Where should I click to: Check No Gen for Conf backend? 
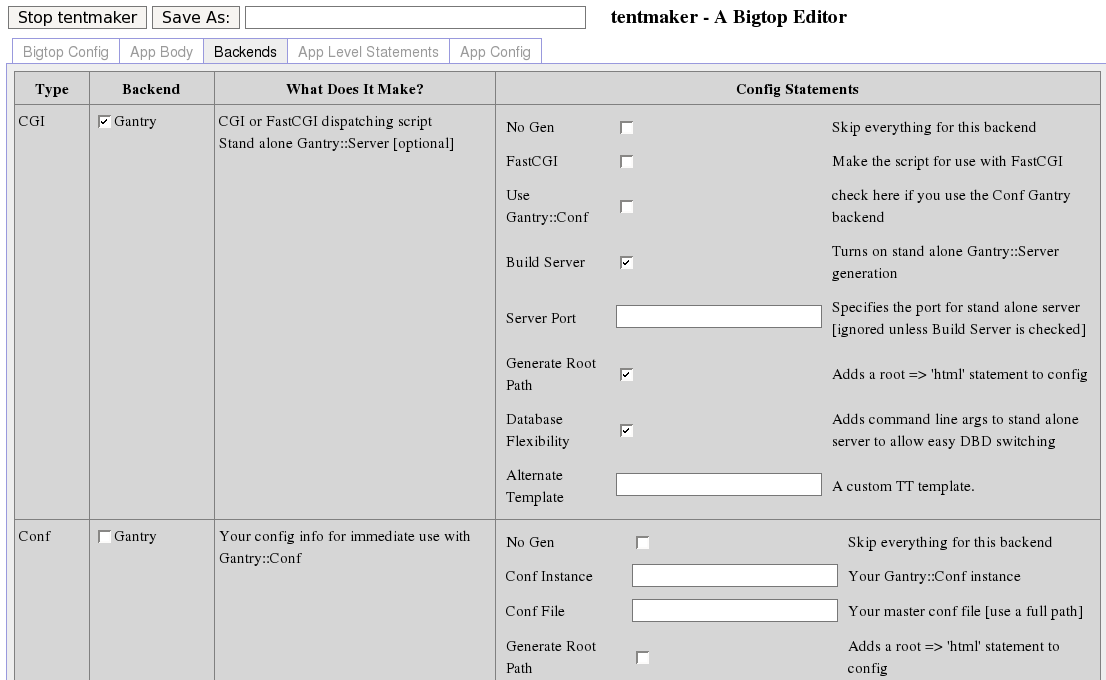tap(642, 542)
